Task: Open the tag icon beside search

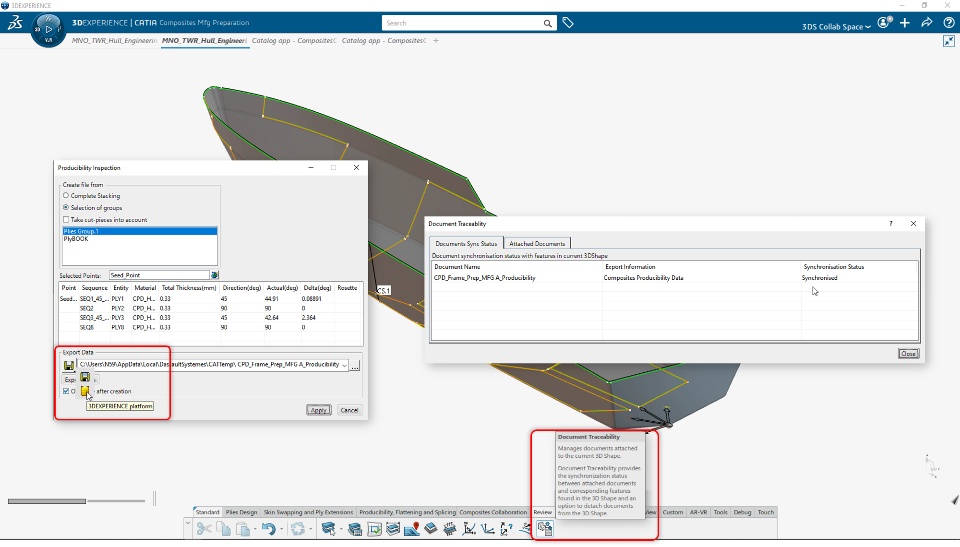Action: point(568,23)
